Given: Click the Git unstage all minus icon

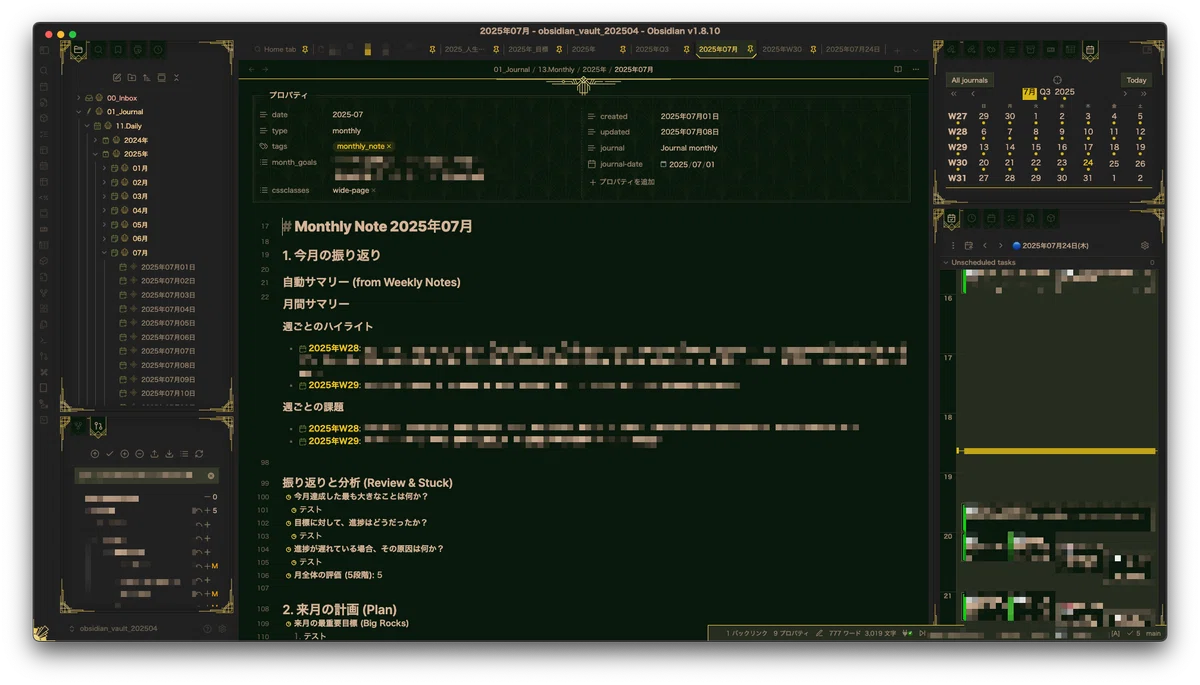Looking at the screenshot, I should (140, 454).
